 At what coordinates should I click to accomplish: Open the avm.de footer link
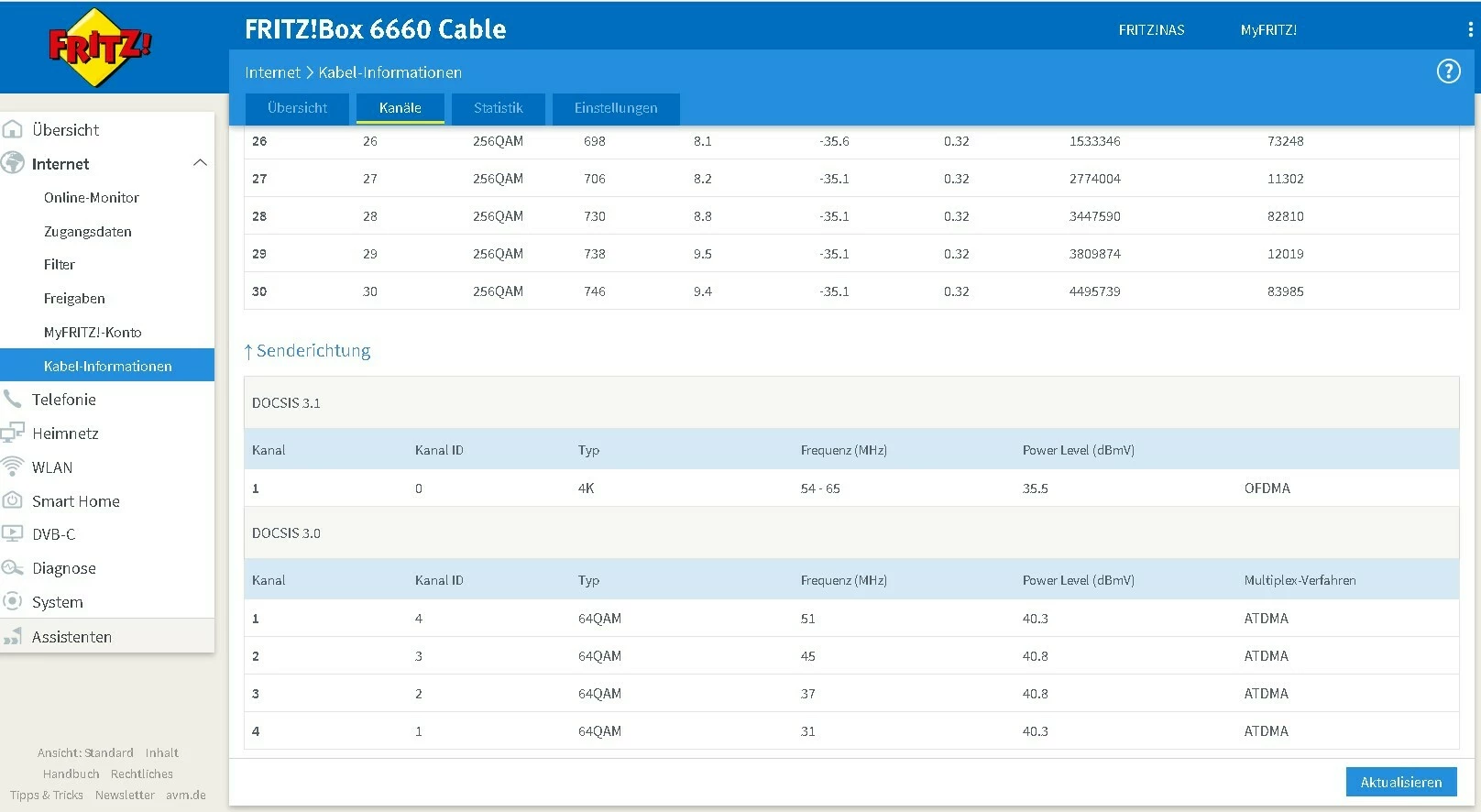click(x=186, y=795)
